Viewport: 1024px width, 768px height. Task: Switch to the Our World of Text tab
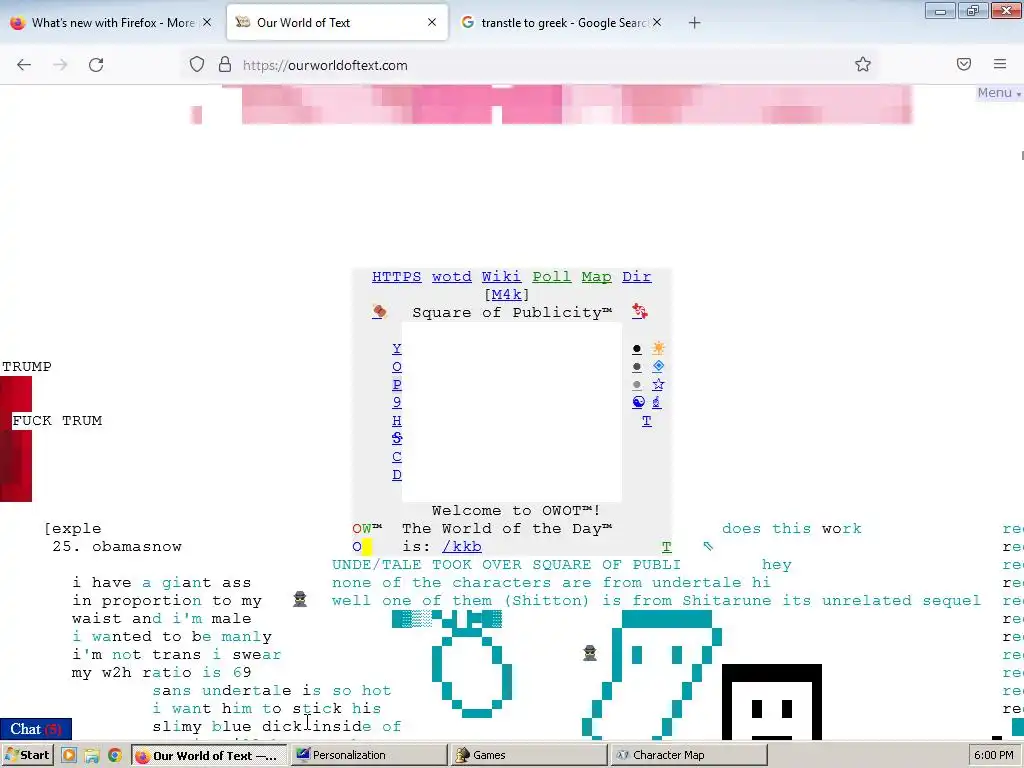336,23
